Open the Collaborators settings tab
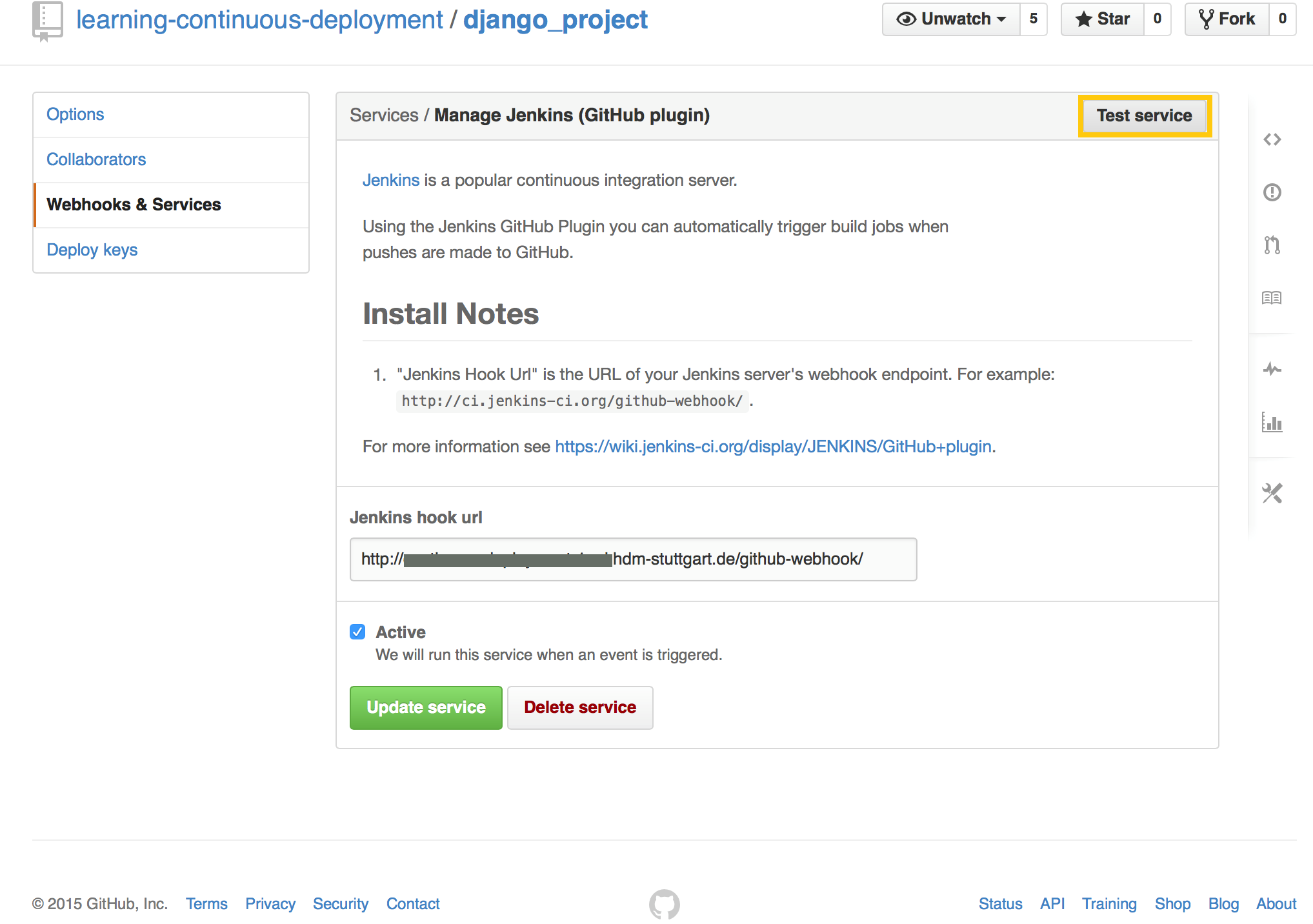 pos(171,160)
